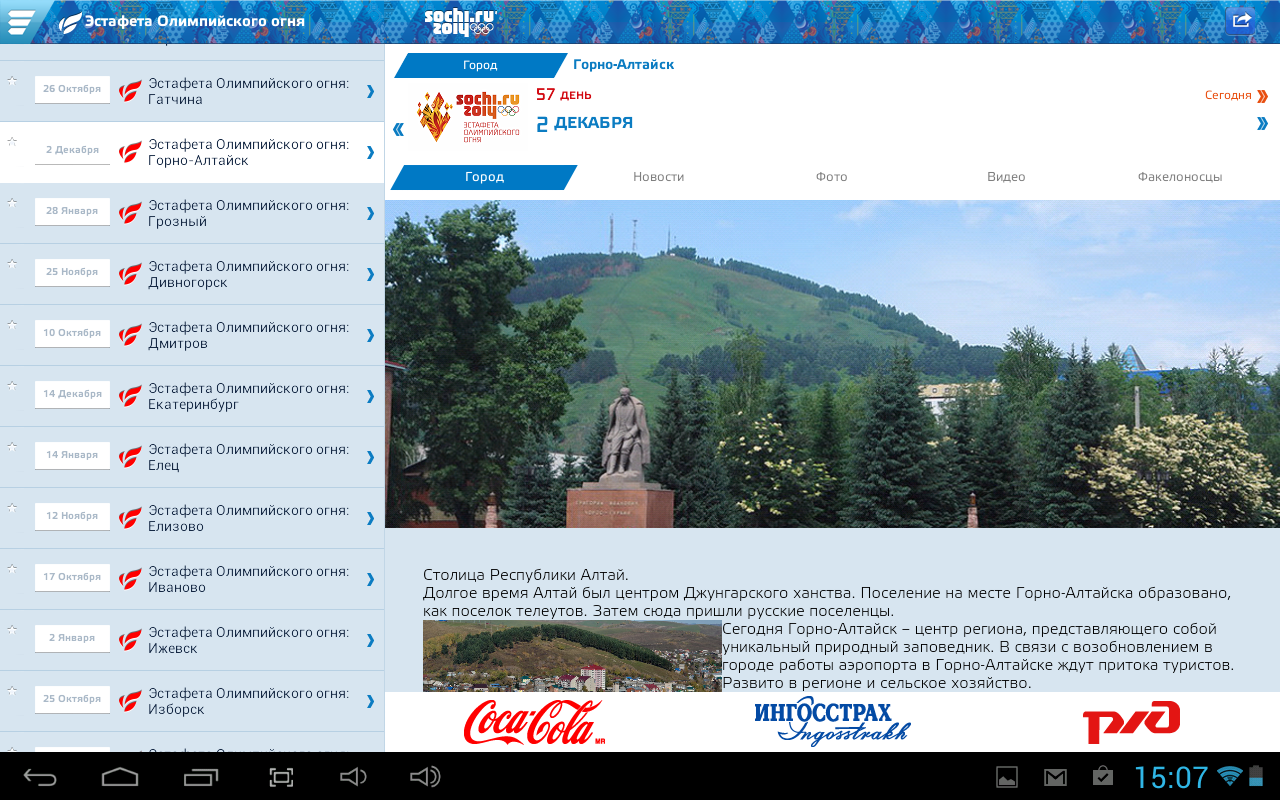Toggle favorite star for Грозный
This screenshot has height=800, width=1280.
point(13,203)
